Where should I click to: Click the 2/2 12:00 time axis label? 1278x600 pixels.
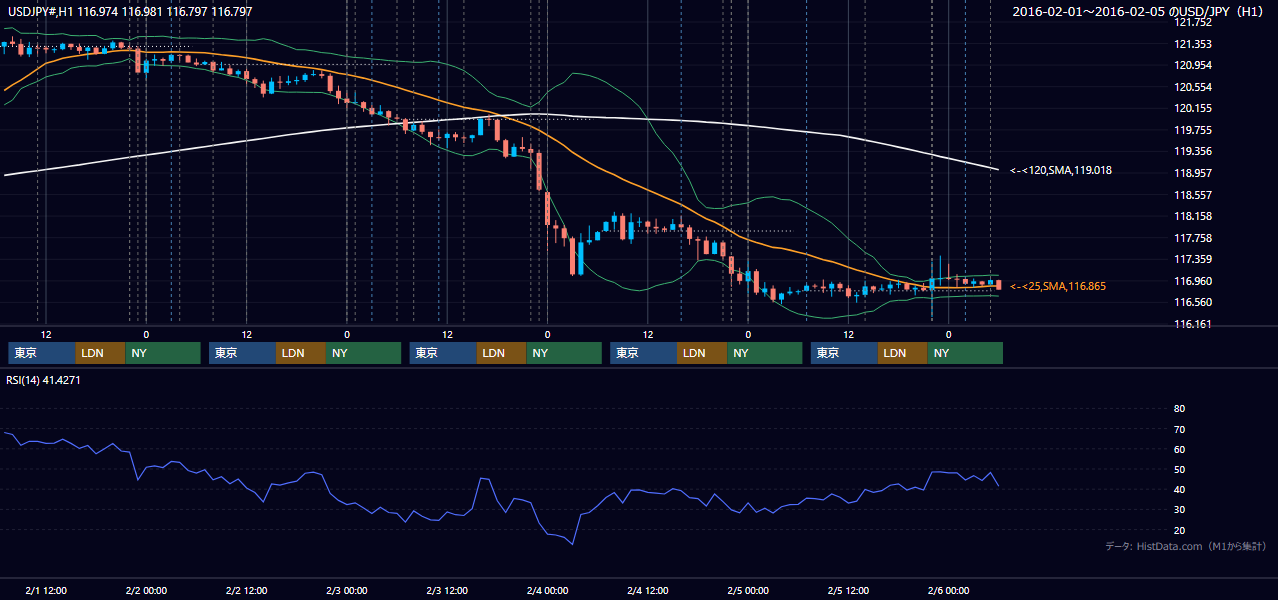pos(246,591)
